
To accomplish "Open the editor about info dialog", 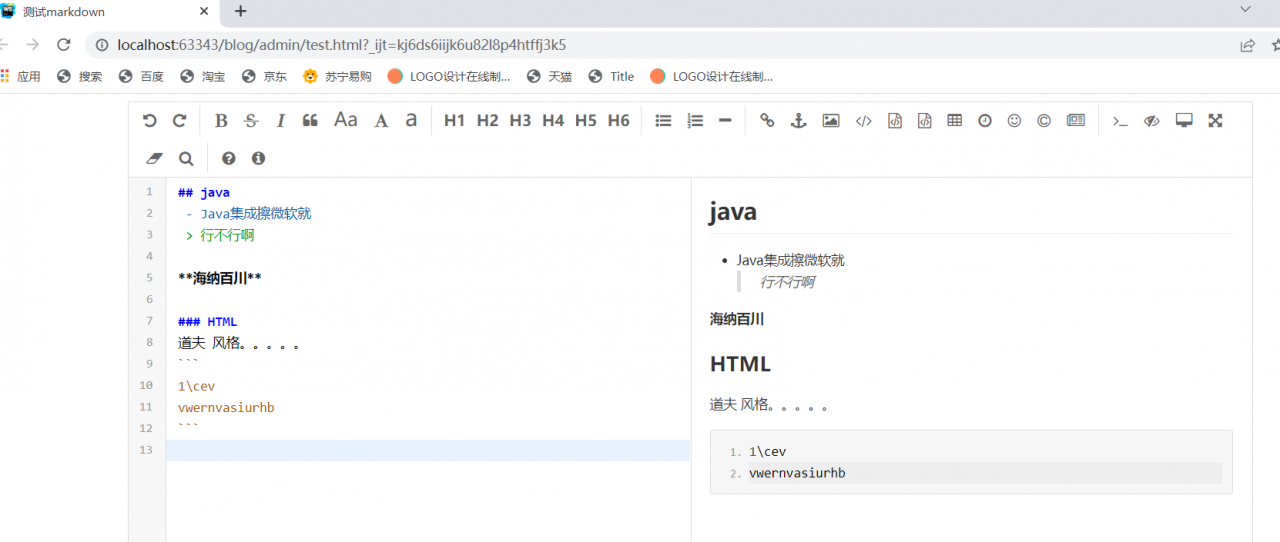I will (258, 158).
